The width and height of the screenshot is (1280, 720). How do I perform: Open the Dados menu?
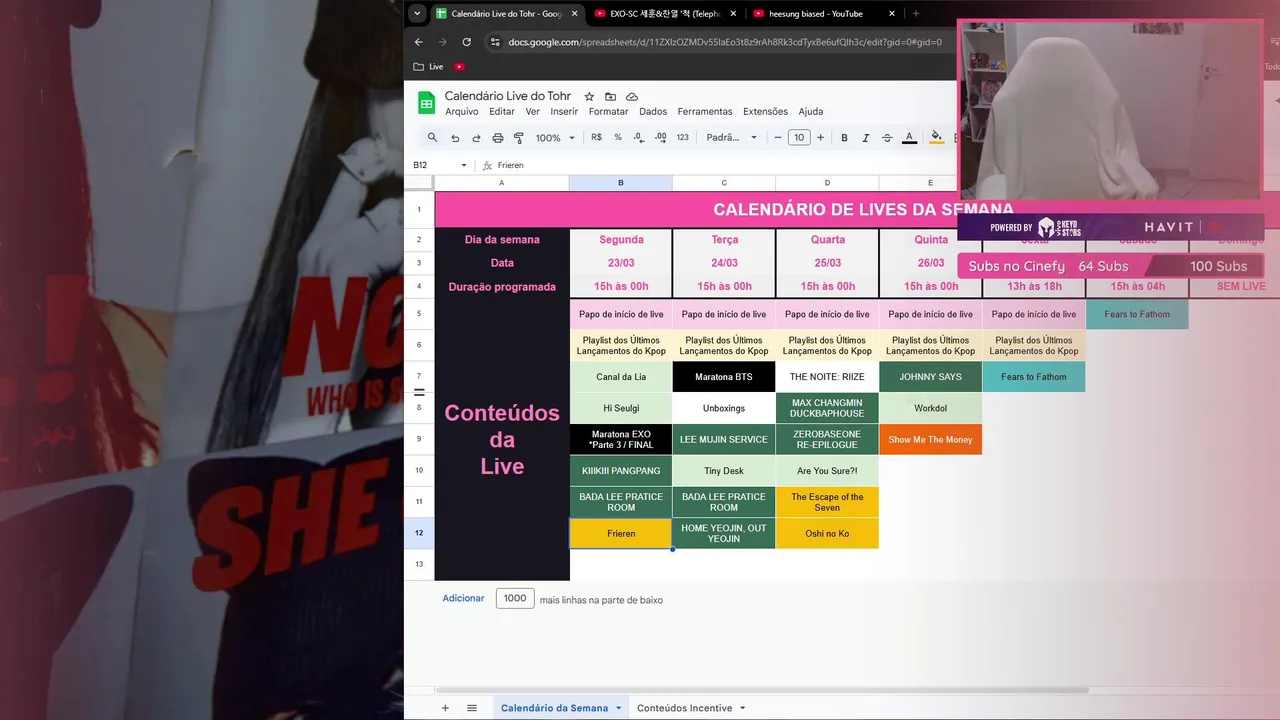click(653, 112)
